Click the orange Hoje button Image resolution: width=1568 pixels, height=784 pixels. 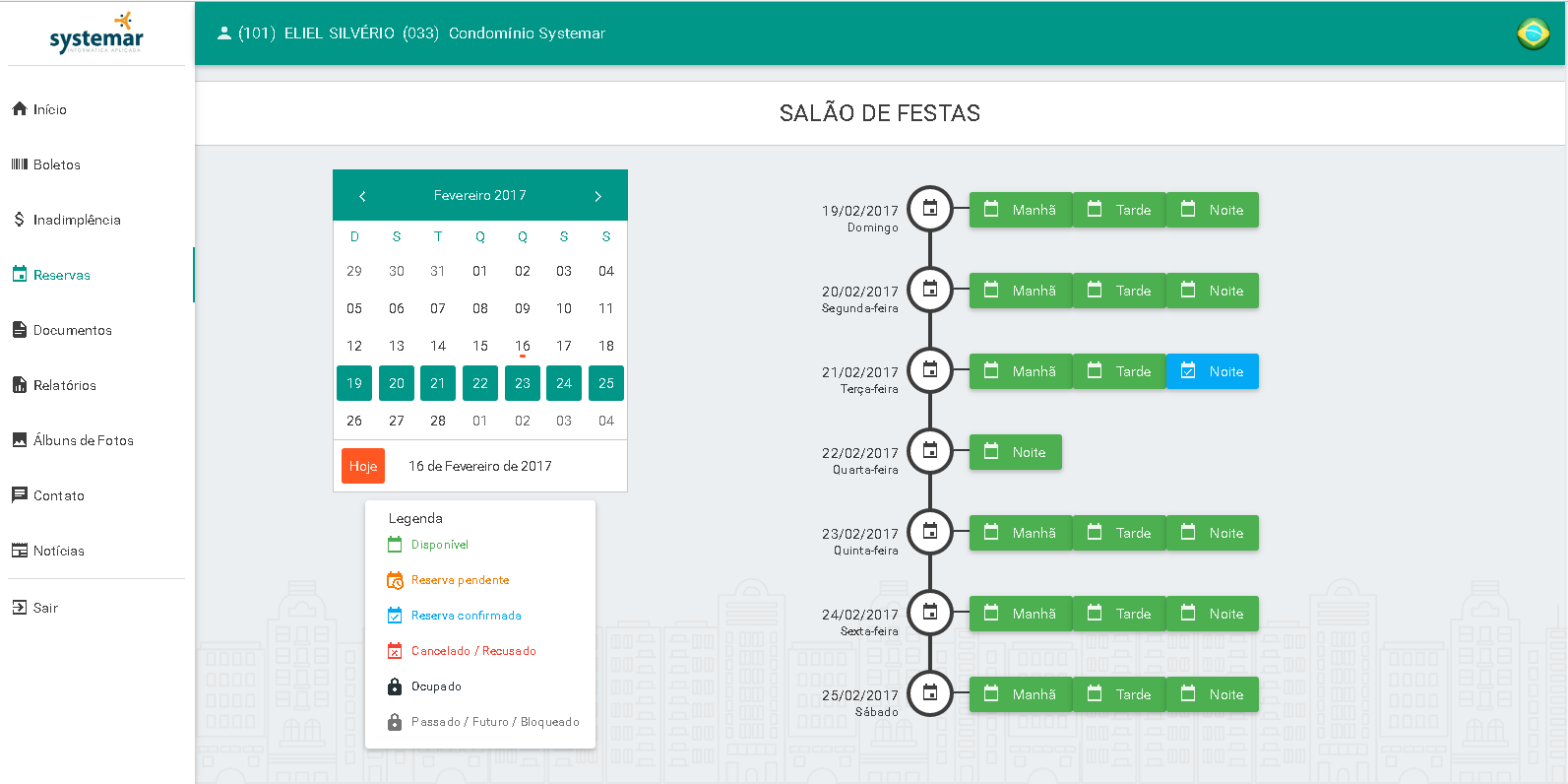tap(362, 466)
